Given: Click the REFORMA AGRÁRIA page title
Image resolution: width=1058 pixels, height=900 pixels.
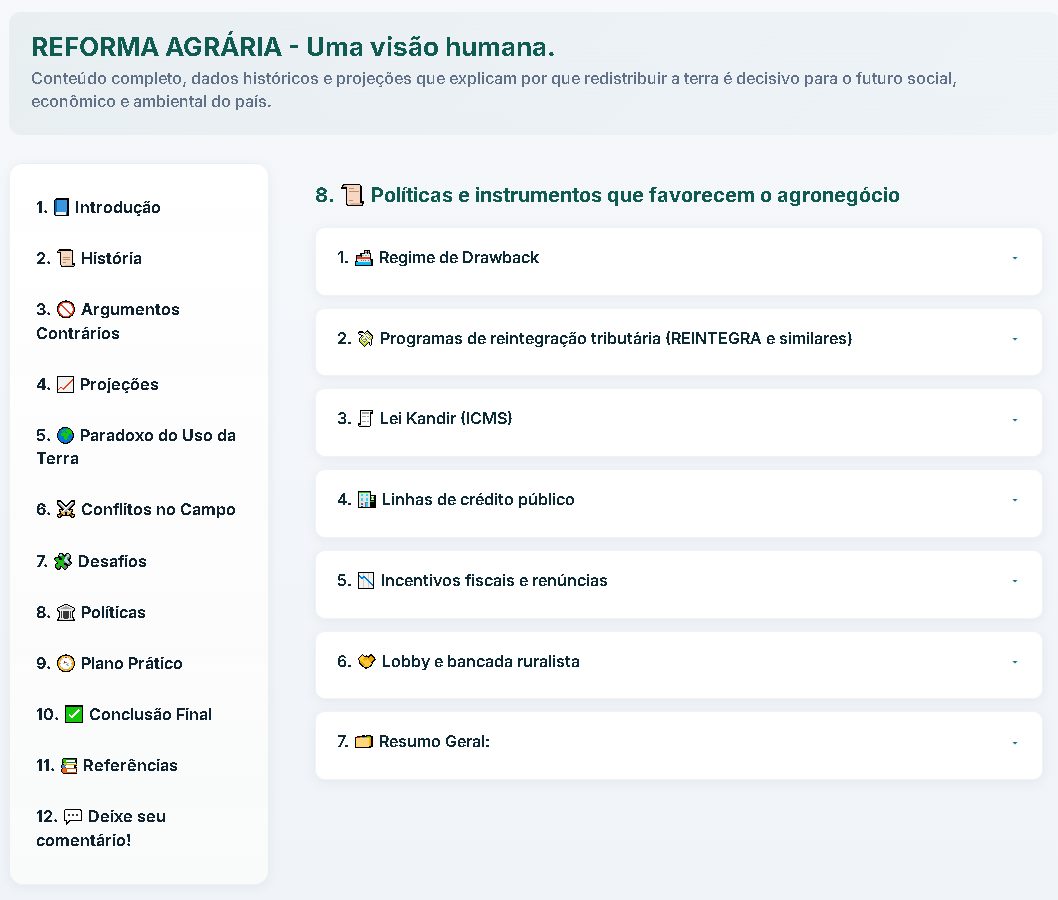Looking at the screenshot, I should pos(293,47).
